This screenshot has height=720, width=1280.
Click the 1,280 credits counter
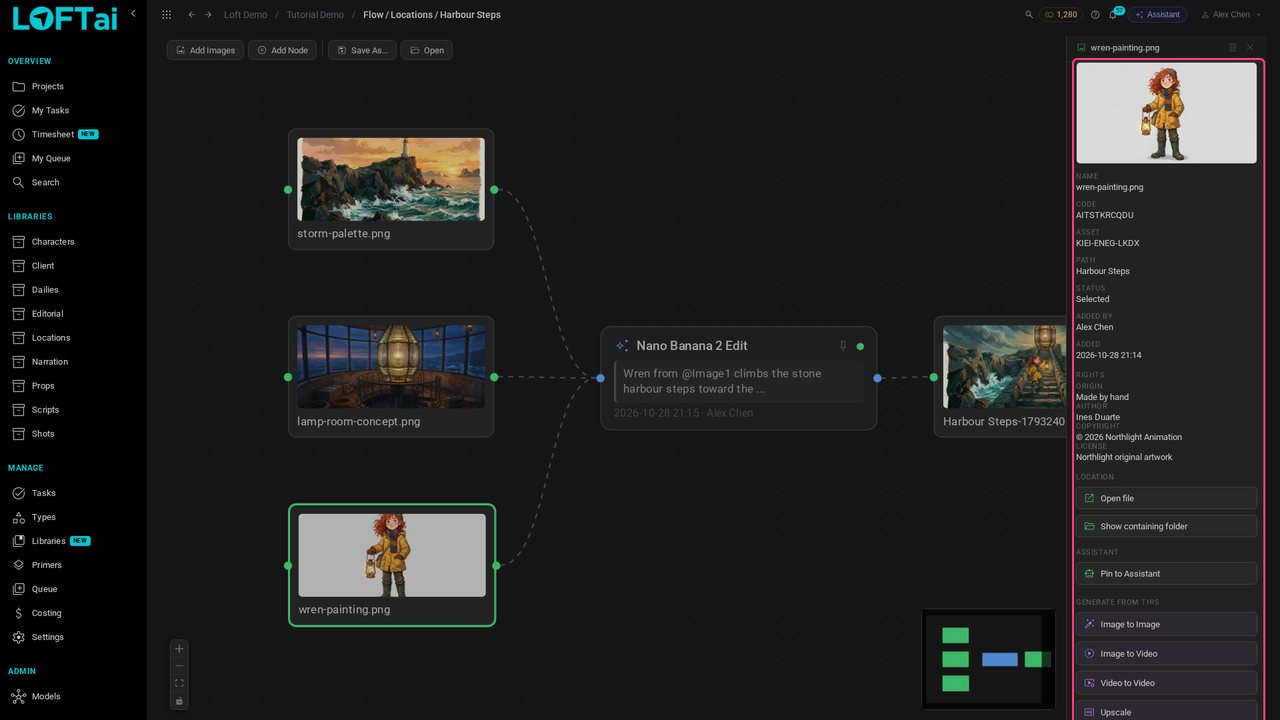pos(1061,15)
